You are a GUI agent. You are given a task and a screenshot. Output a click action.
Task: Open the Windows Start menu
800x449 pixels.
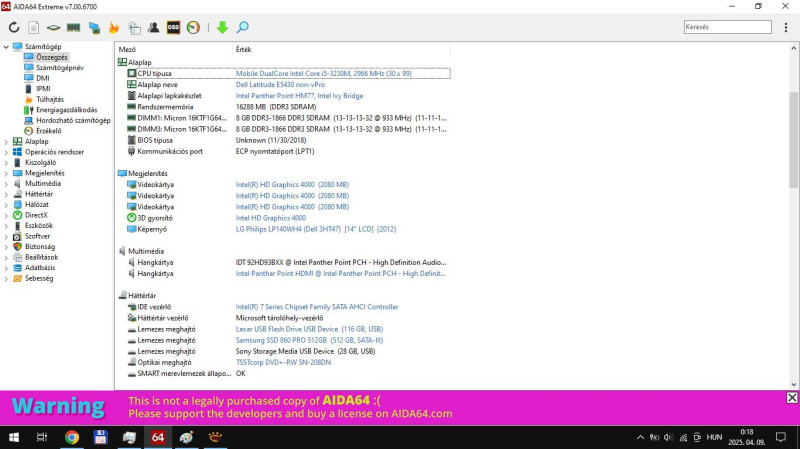point(14,437)
